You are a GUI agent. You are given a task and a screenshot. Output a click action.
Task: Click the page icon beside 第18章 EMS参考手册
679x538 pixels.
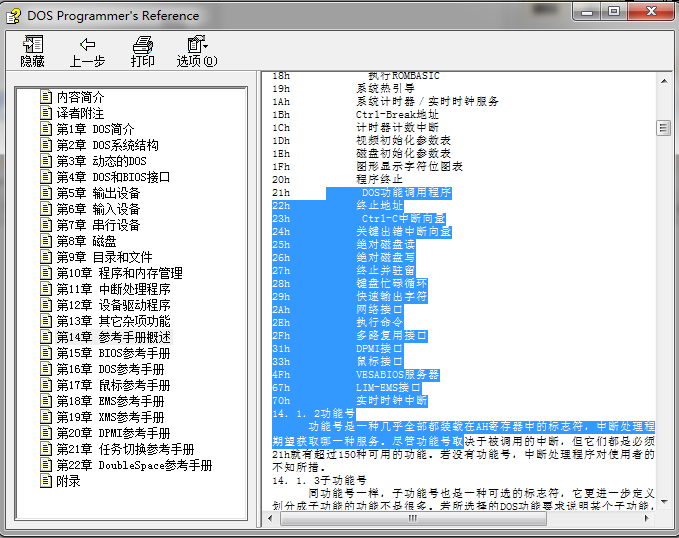click(x=46, y=401)
